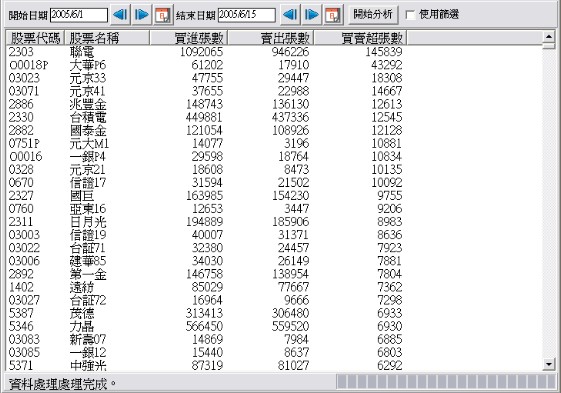Sort by 買賣超張數 column header
Image resolution: width=561 pixels, height=393 pixels.
tap(361, 38)
